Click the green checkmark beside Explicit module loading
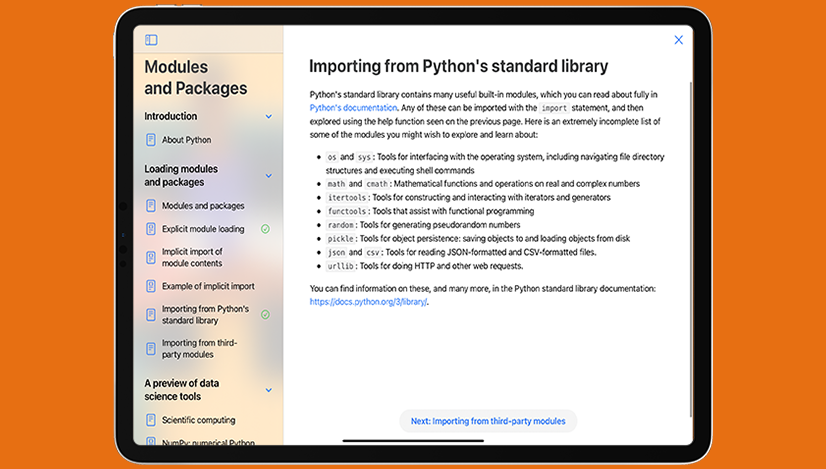The height and width of the screenshot is (469, 826). pyautogui.click(x=265, y=229)
